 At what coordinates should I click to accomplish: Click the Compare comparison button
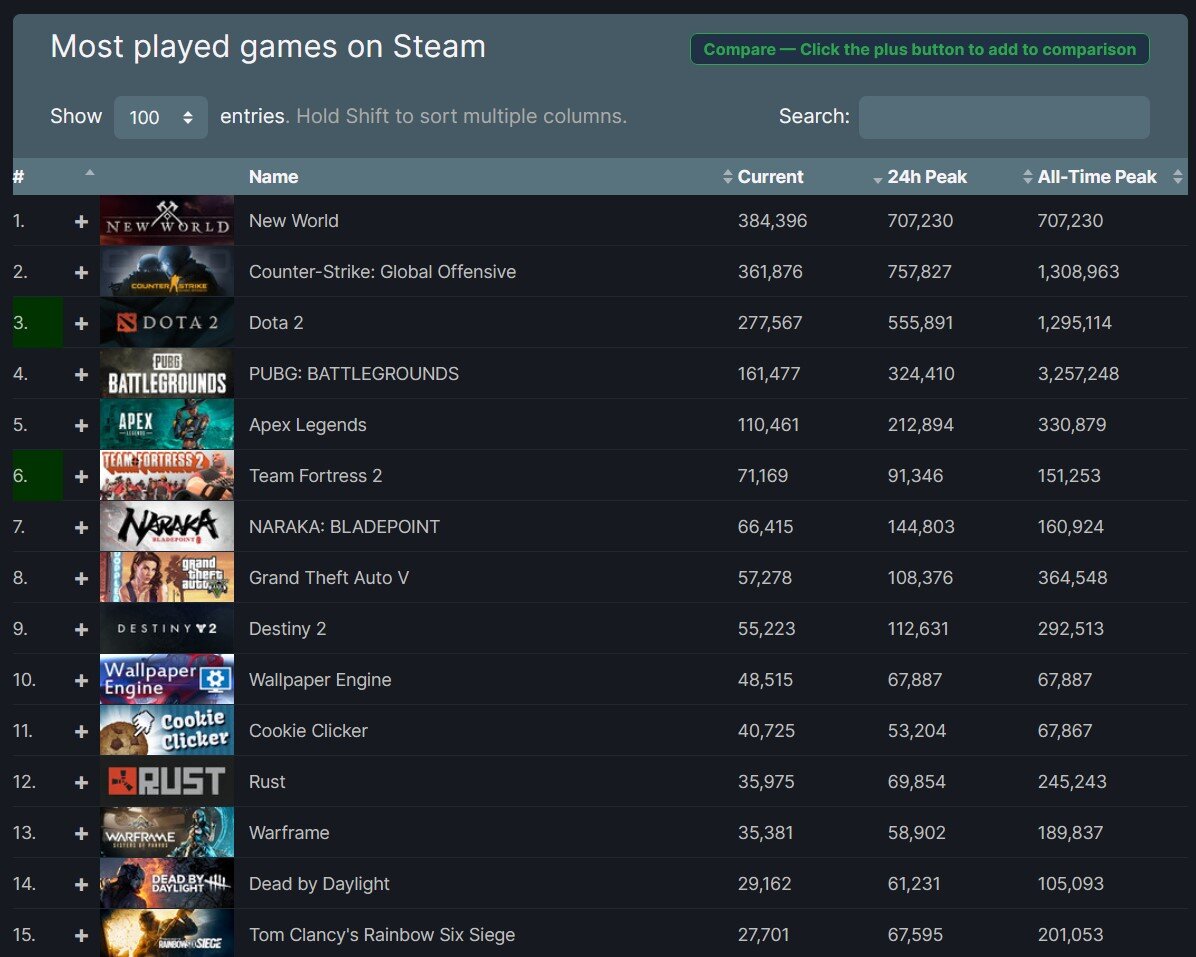tap(919, 50)
